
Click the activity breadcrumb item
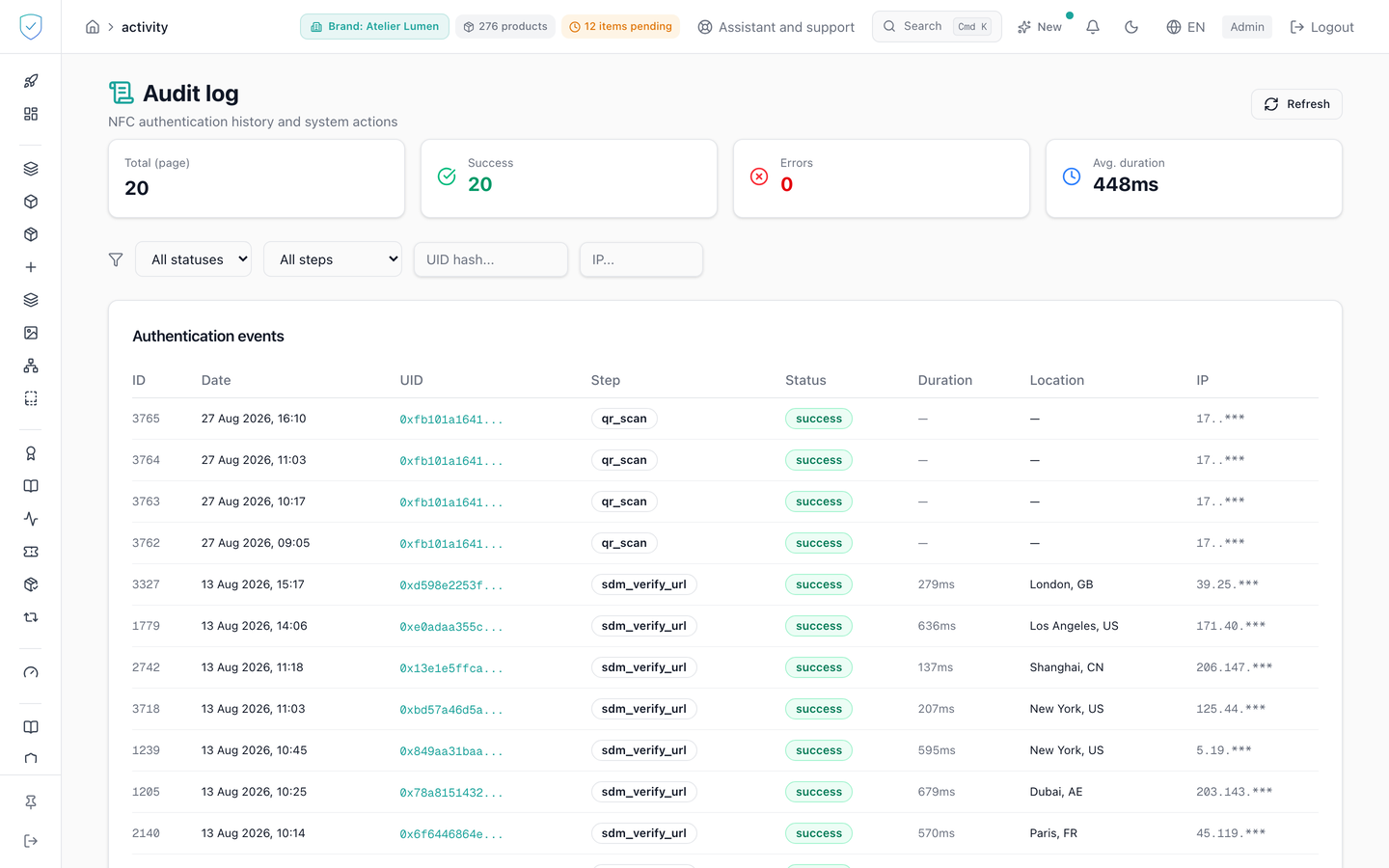(x=145, y=27)
